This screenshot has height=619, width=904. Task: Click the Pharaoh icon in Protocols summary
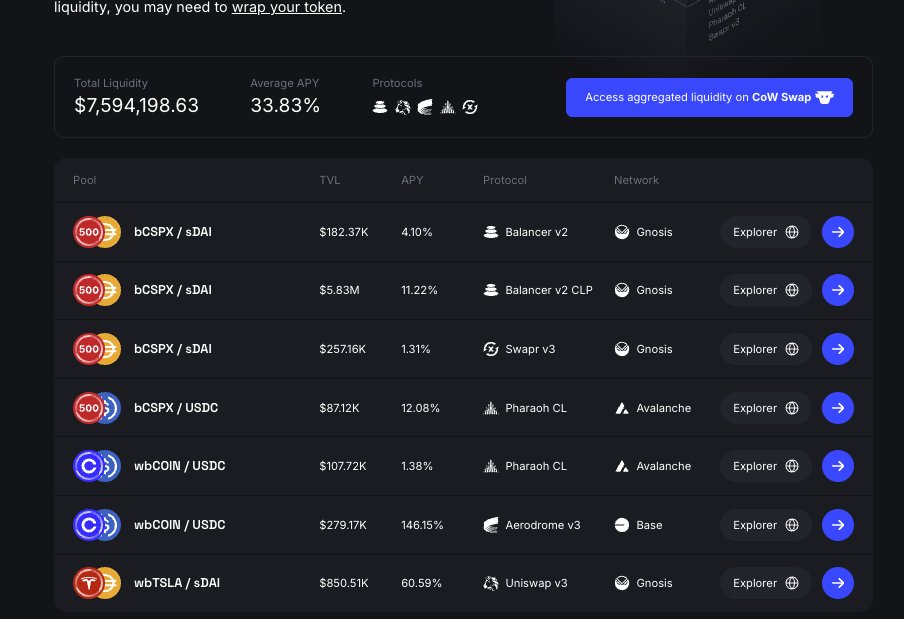(447, 107)
